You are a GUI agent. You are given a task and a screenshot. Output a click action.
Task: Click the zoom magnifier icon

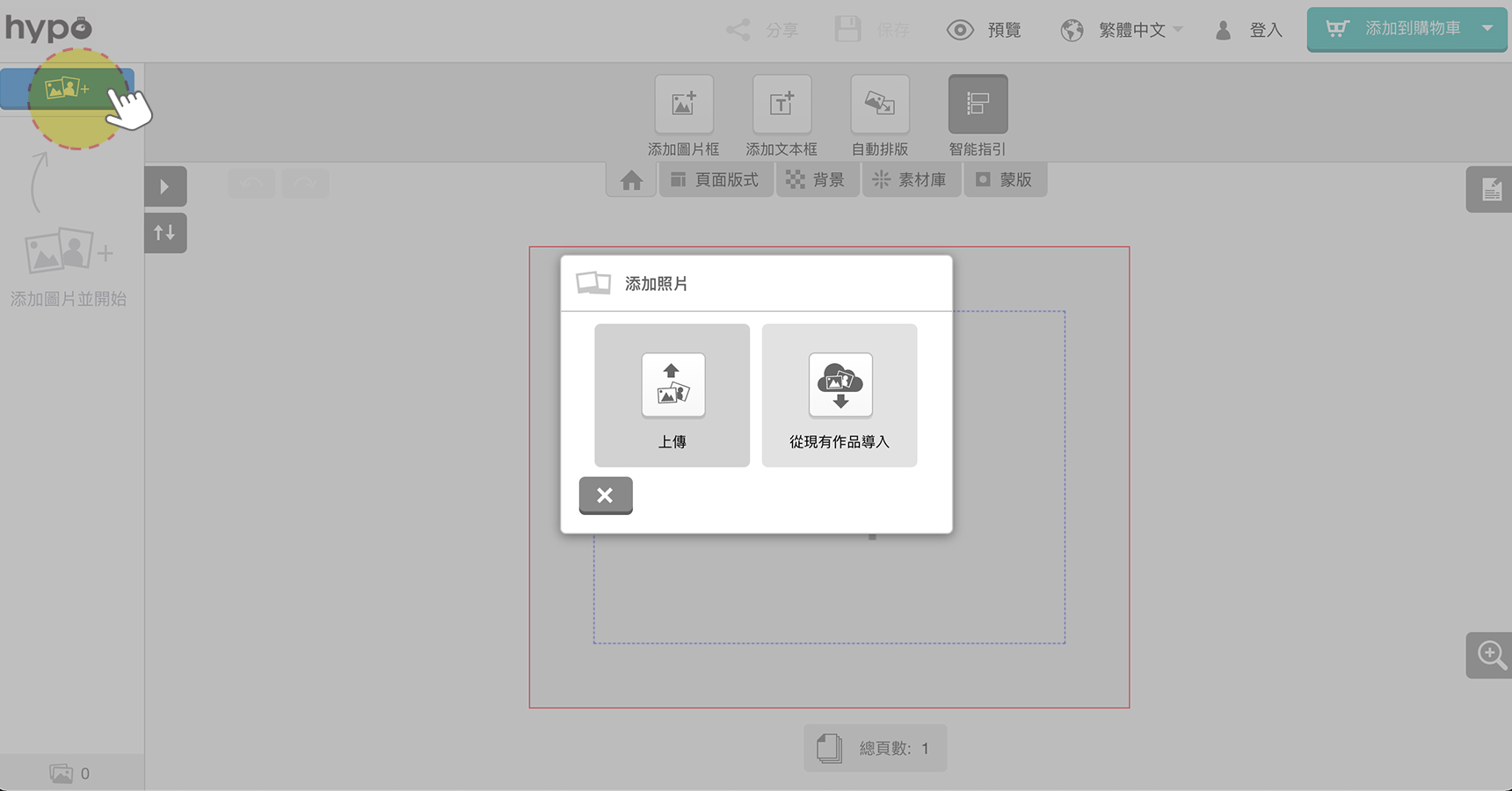coord(1490,655)
